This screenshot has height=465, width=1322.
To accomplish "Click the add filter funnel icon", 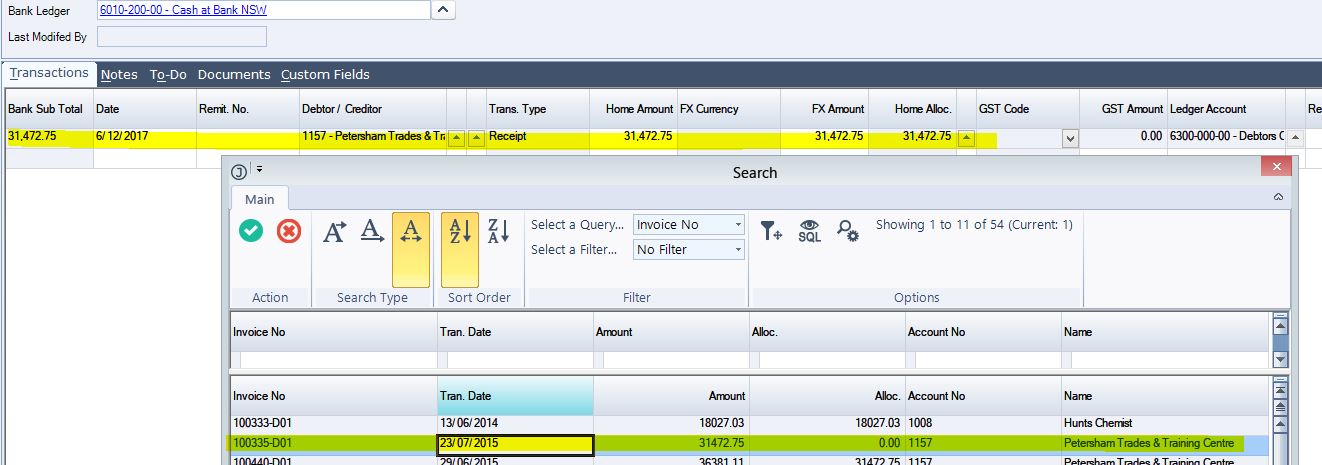I will click(x=771, y=232).
